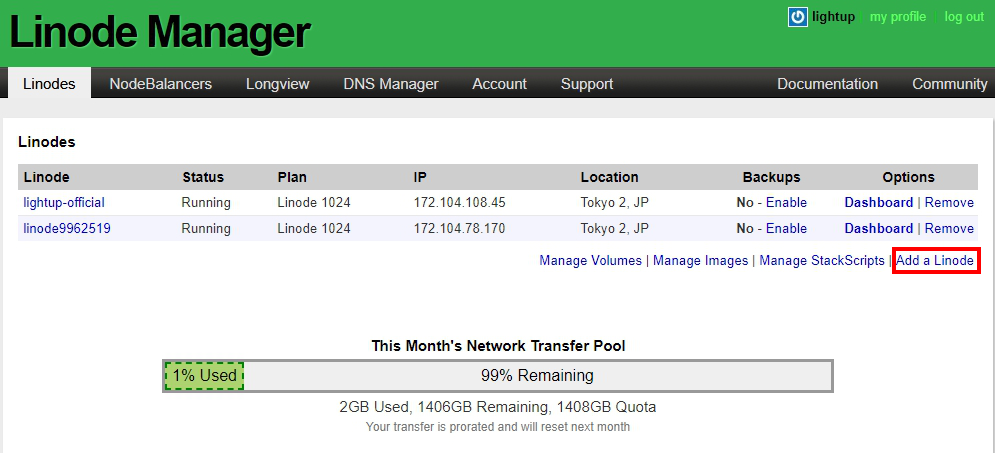Image resolution: width=995 pixels, height=453 pixels.
Task: Click Tokyo 2, JP location for lightup-official
Action: point(615,202)
